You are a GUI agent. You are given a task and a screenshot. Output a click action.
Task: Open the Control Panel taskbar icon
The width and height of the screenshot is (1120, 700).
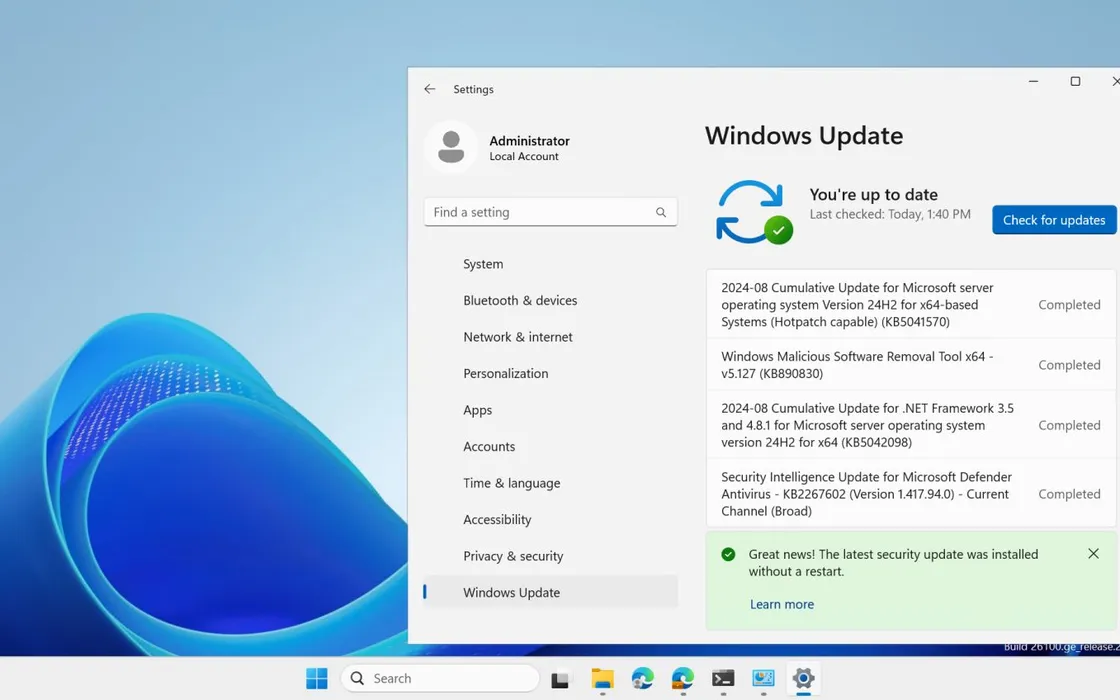click(763, 678)
